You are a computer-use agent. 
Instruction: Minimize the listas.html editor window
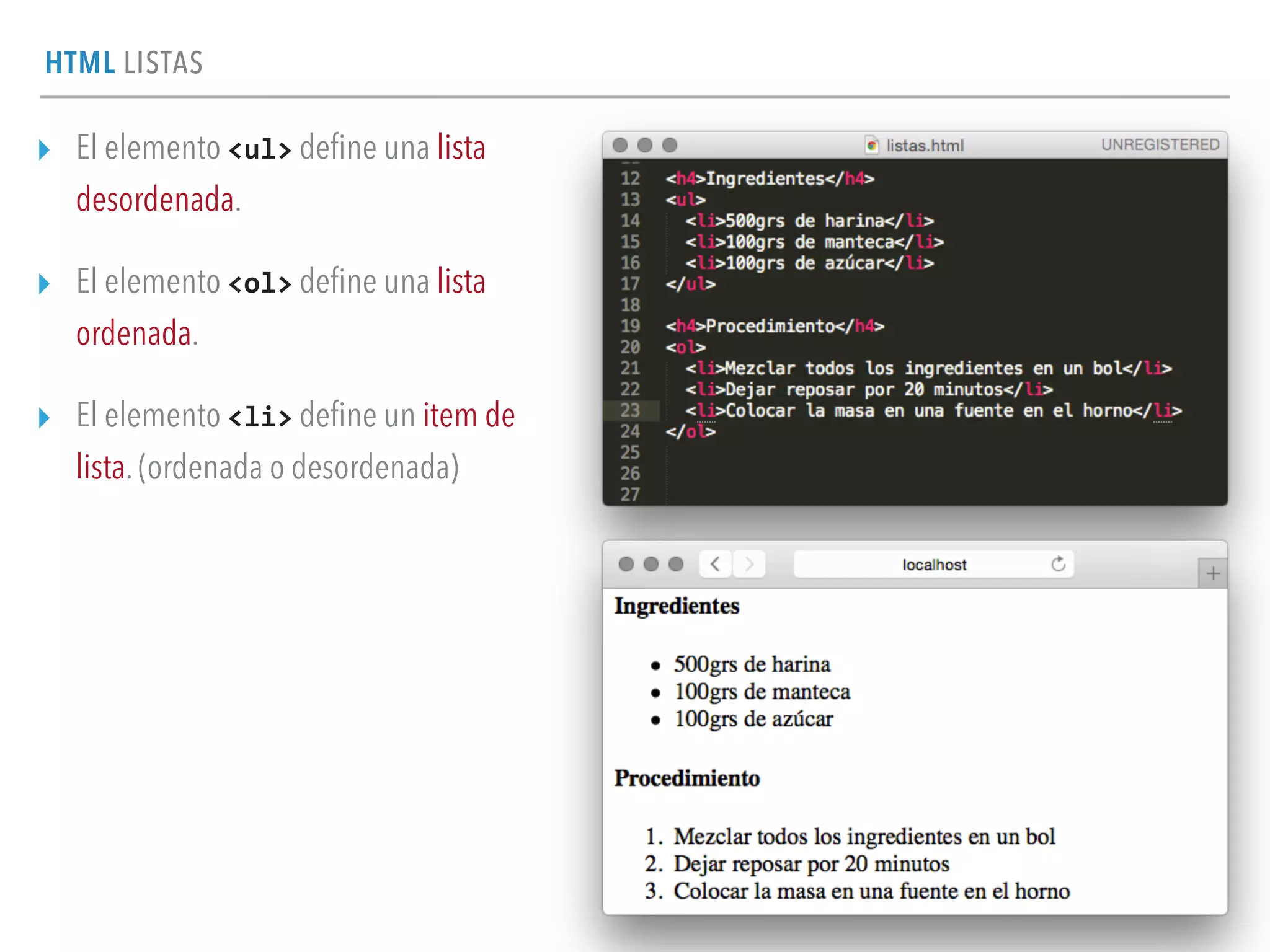[645, 145]
